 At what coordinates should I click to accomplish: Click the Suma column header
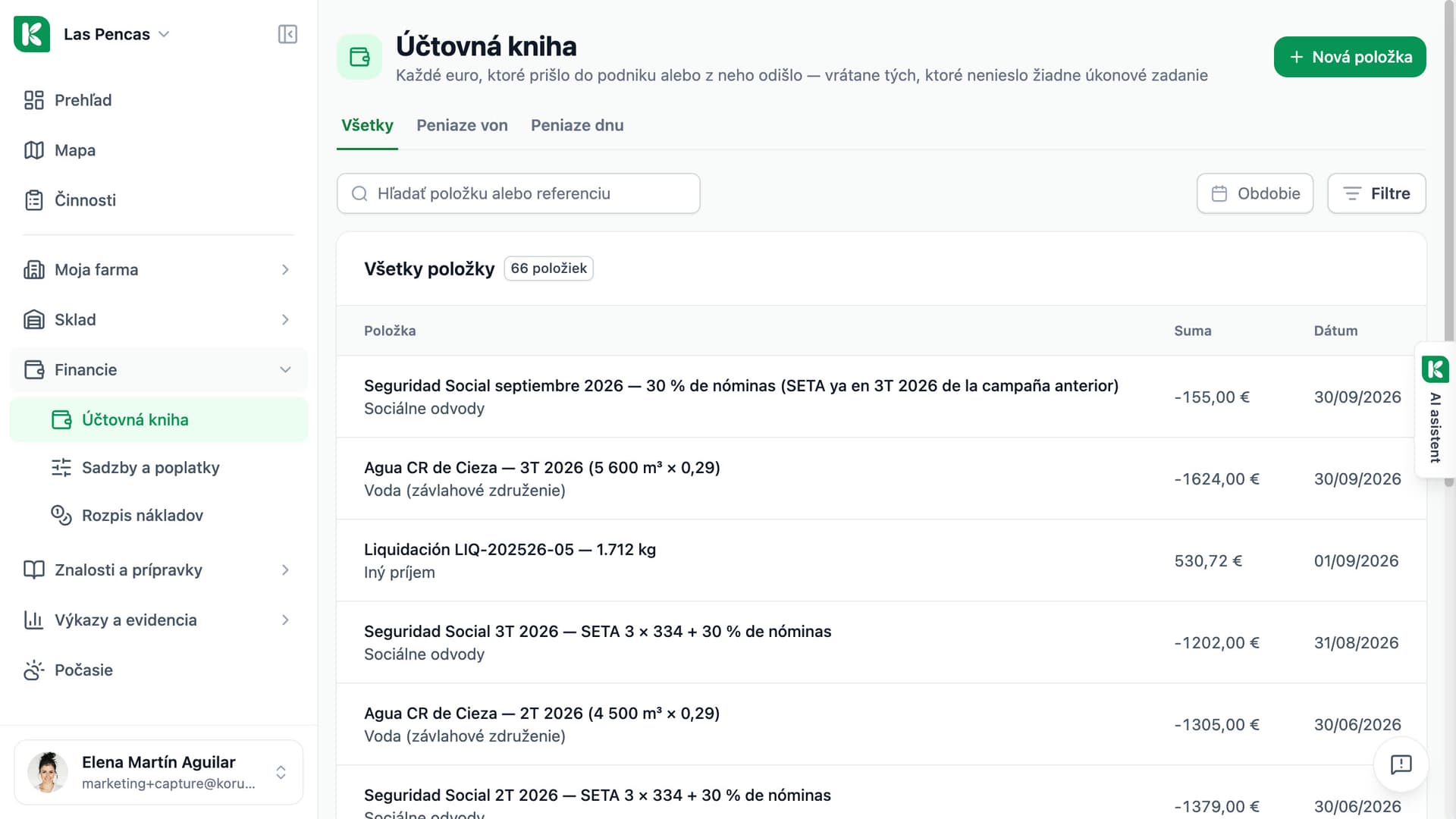(1193, 331)
